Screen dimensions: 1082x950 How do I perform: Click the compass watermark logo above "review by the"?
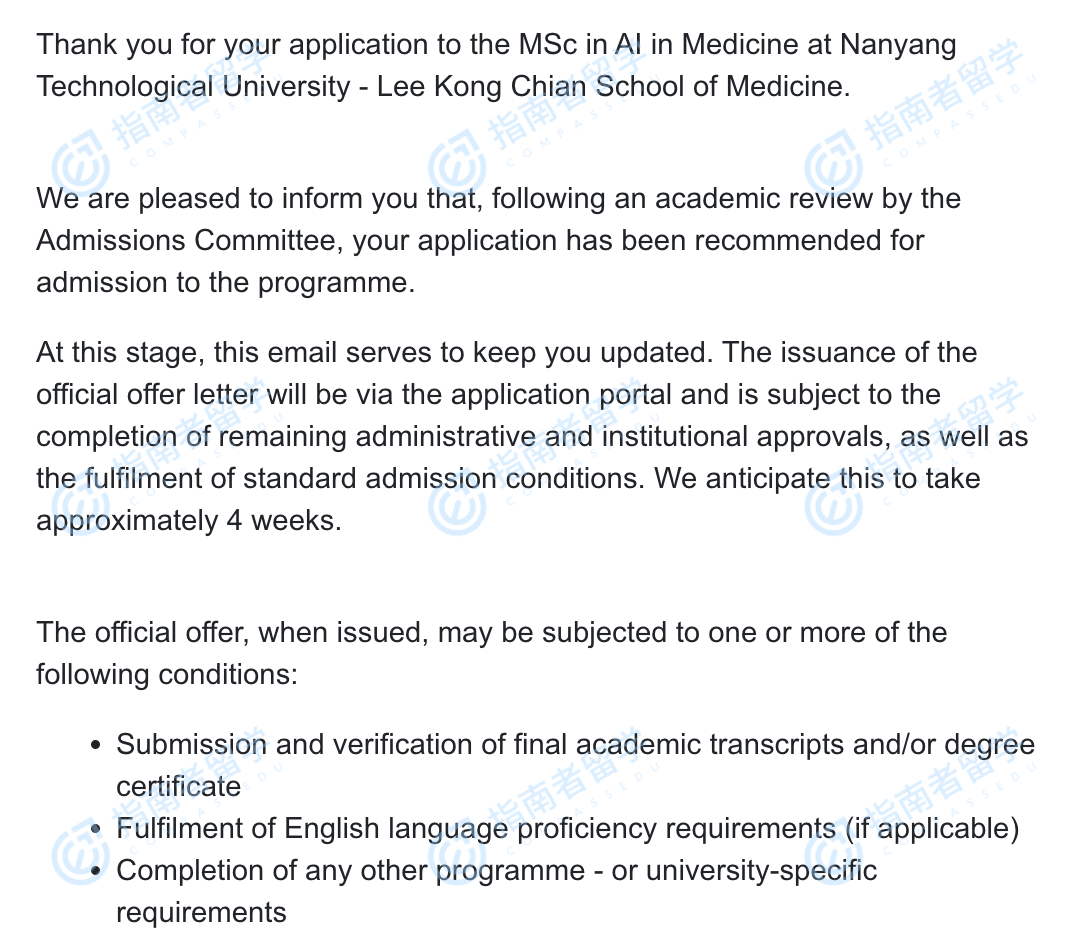(833, 162)
